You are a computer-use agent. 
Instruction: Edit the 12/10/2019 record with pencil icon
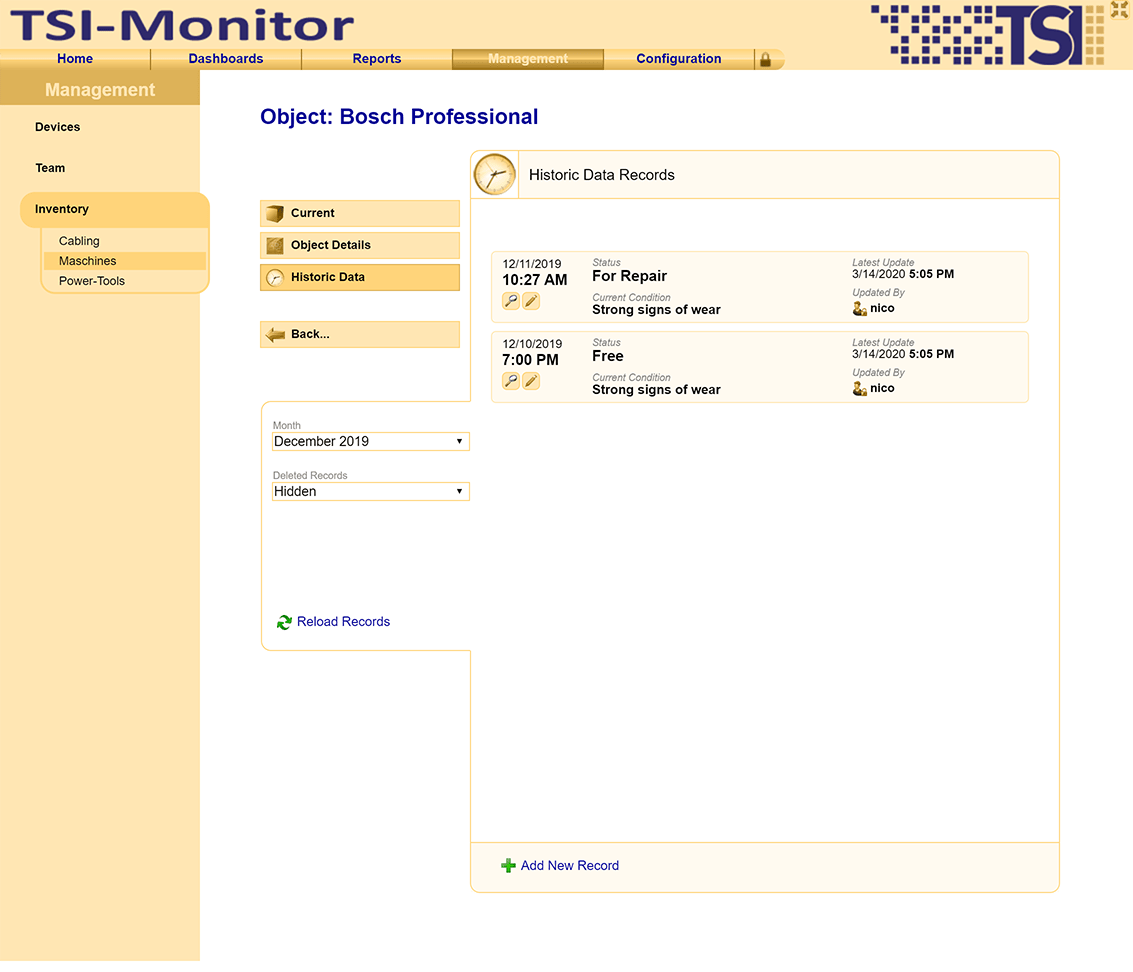(531, 381)
